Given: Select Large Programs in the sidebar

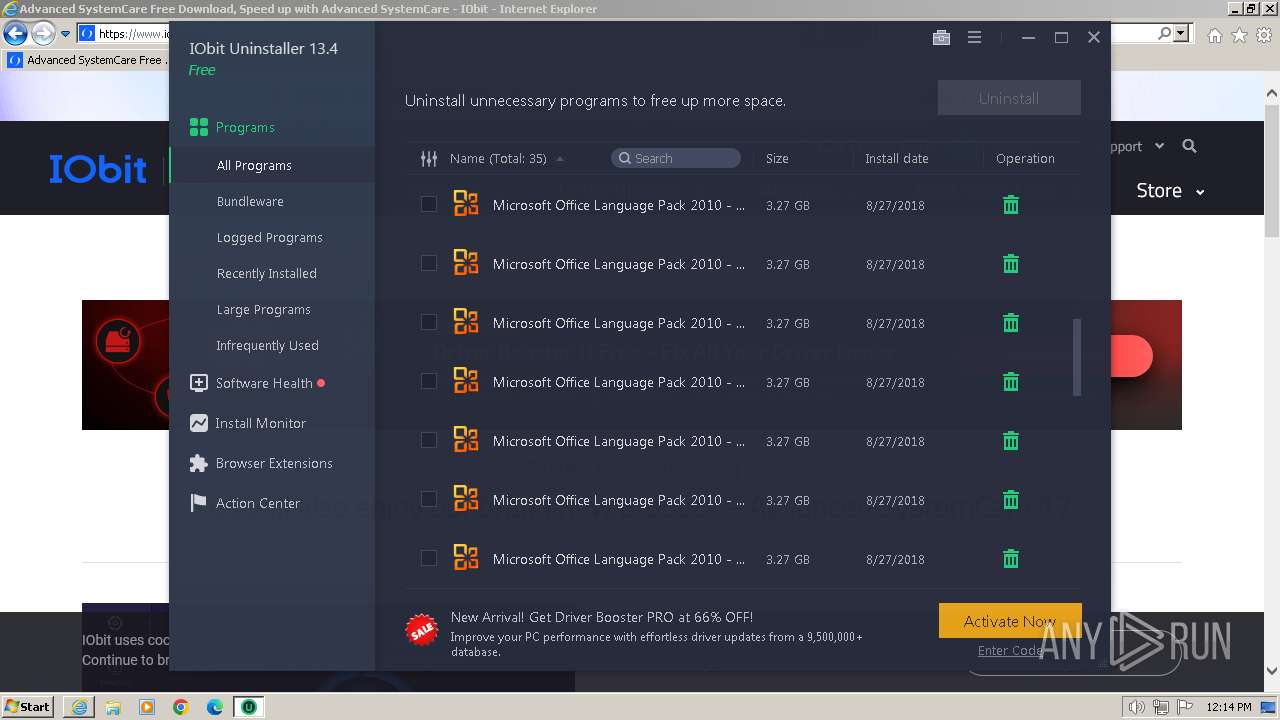Looking at the screenshot, I should (x=263, y=309).
